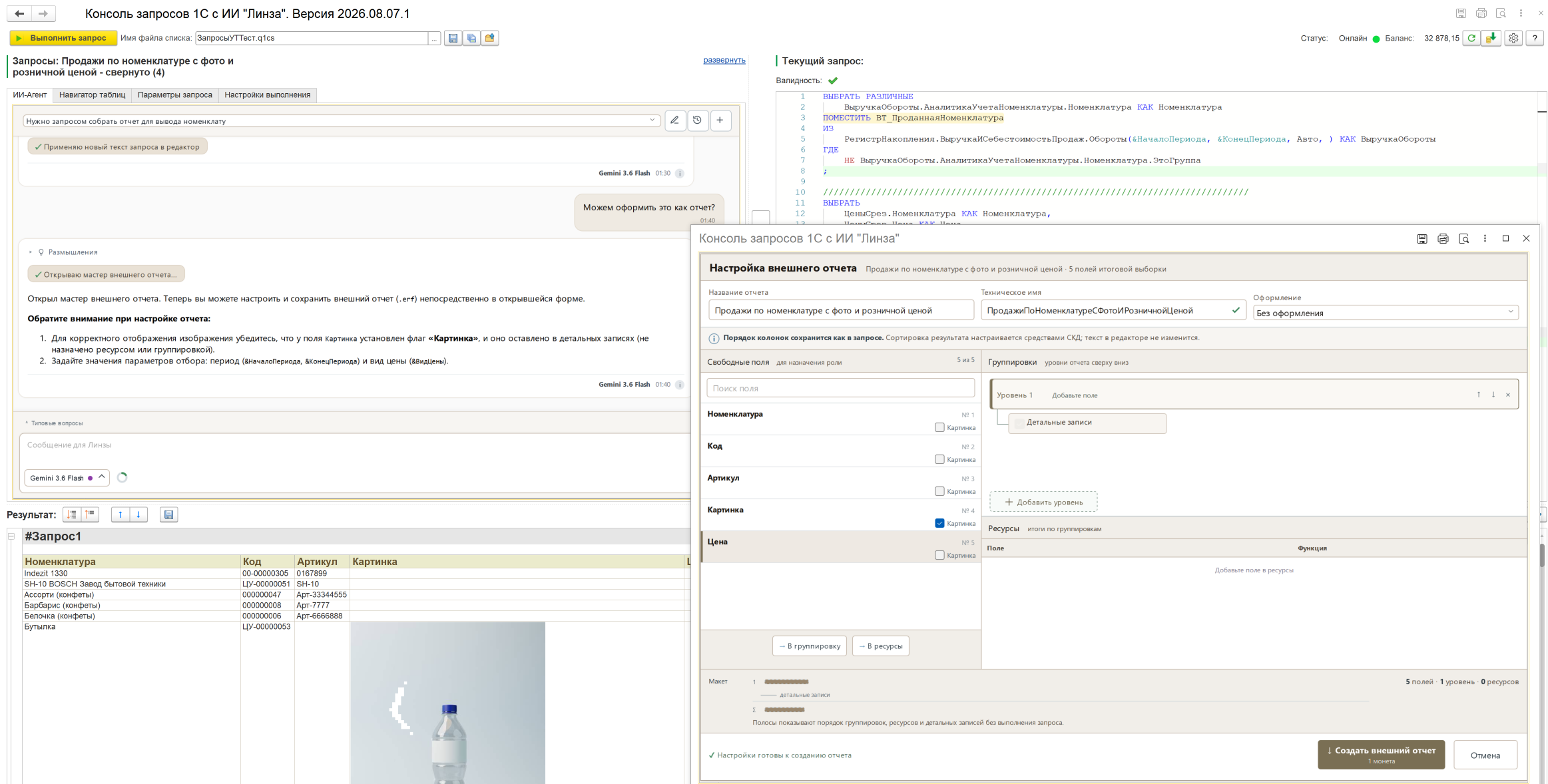Click the plus icon to start new chat
The image size is (1548, 784).
click(720, 120)
